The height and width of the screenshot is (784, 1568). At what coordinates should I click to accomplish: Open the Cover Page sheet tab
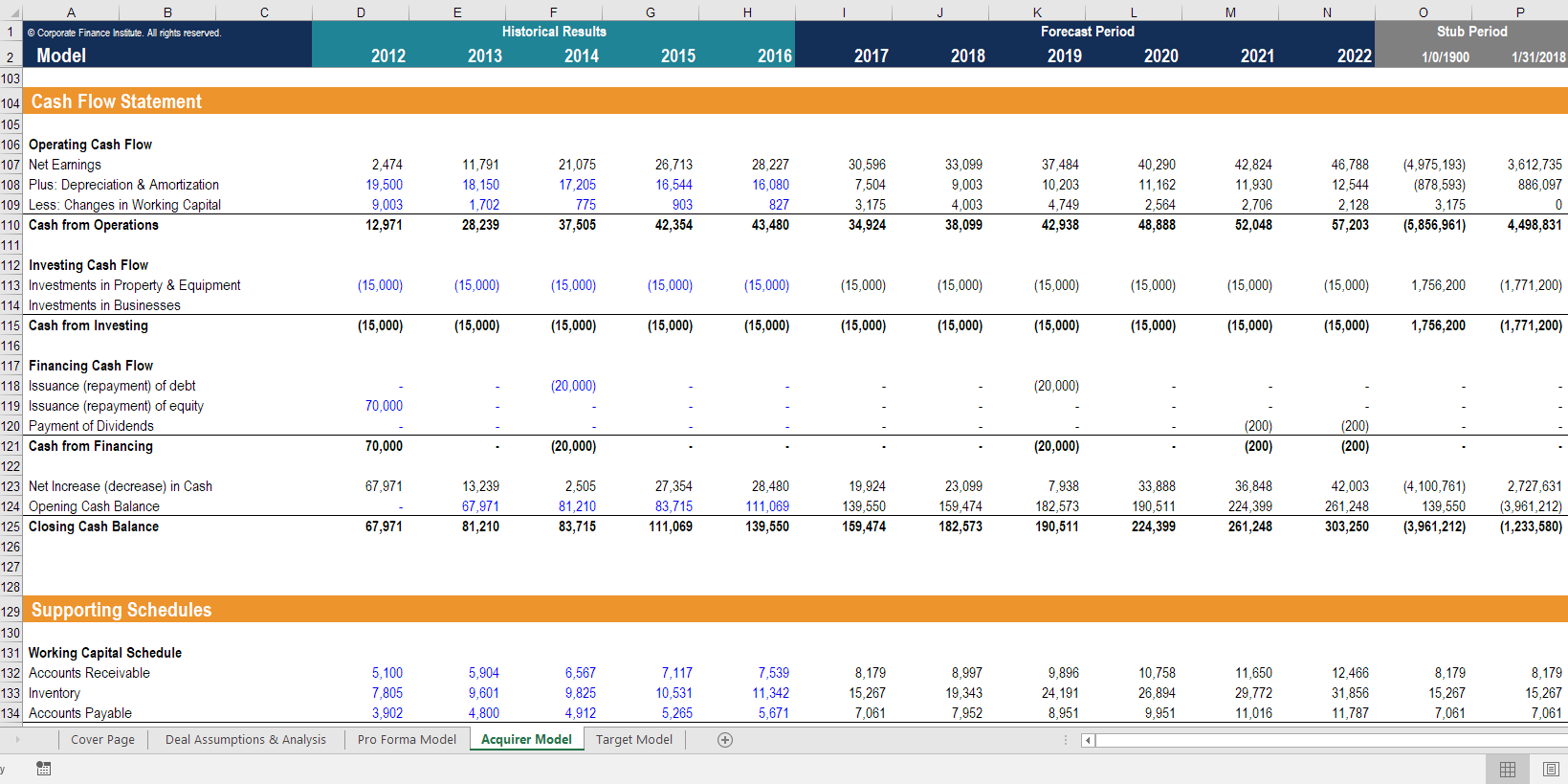click(x=102, y=740)
